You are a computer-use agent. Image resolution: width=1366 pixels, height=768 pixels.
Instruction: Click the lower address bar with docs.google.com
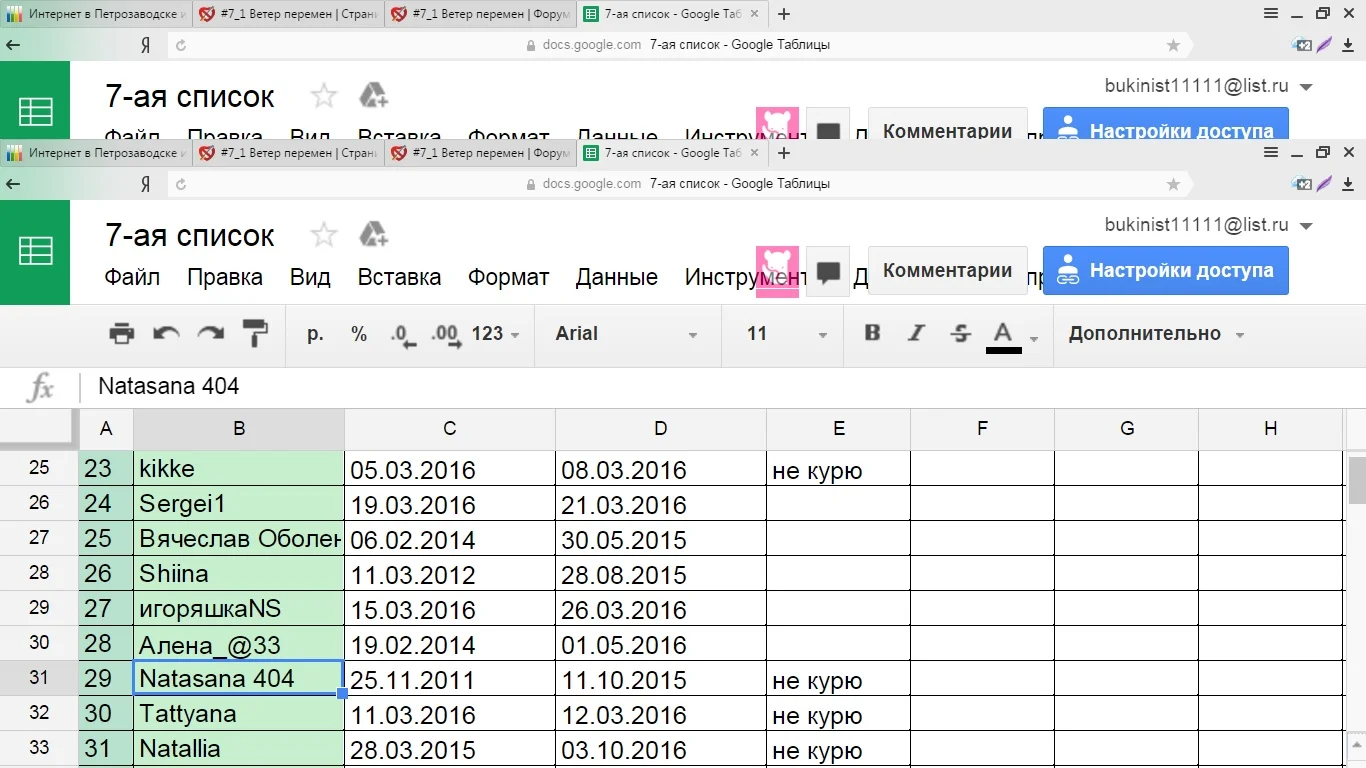click(x=680, y=184)
